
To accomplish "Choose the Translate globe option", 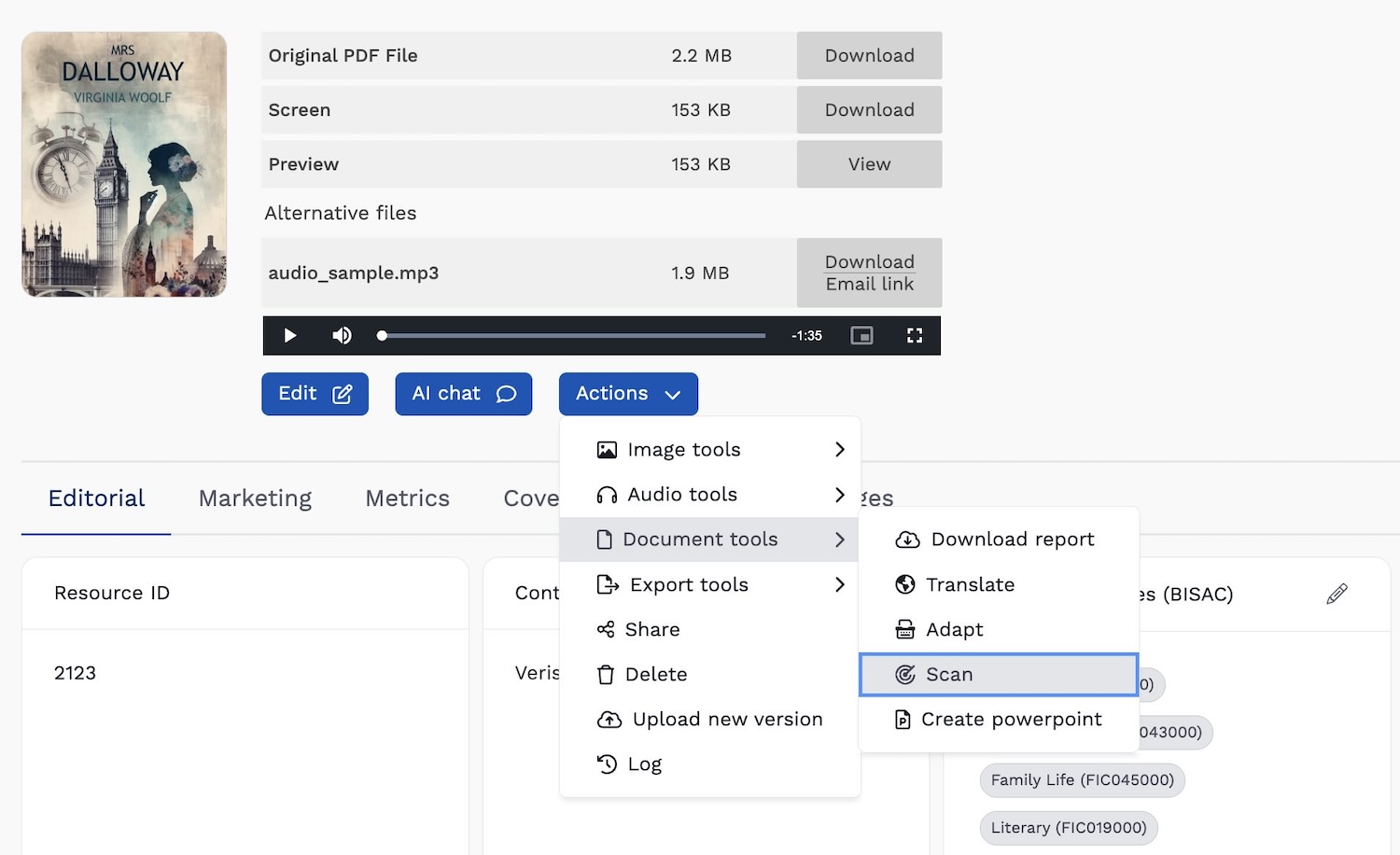I will click(x=999, y=584).
